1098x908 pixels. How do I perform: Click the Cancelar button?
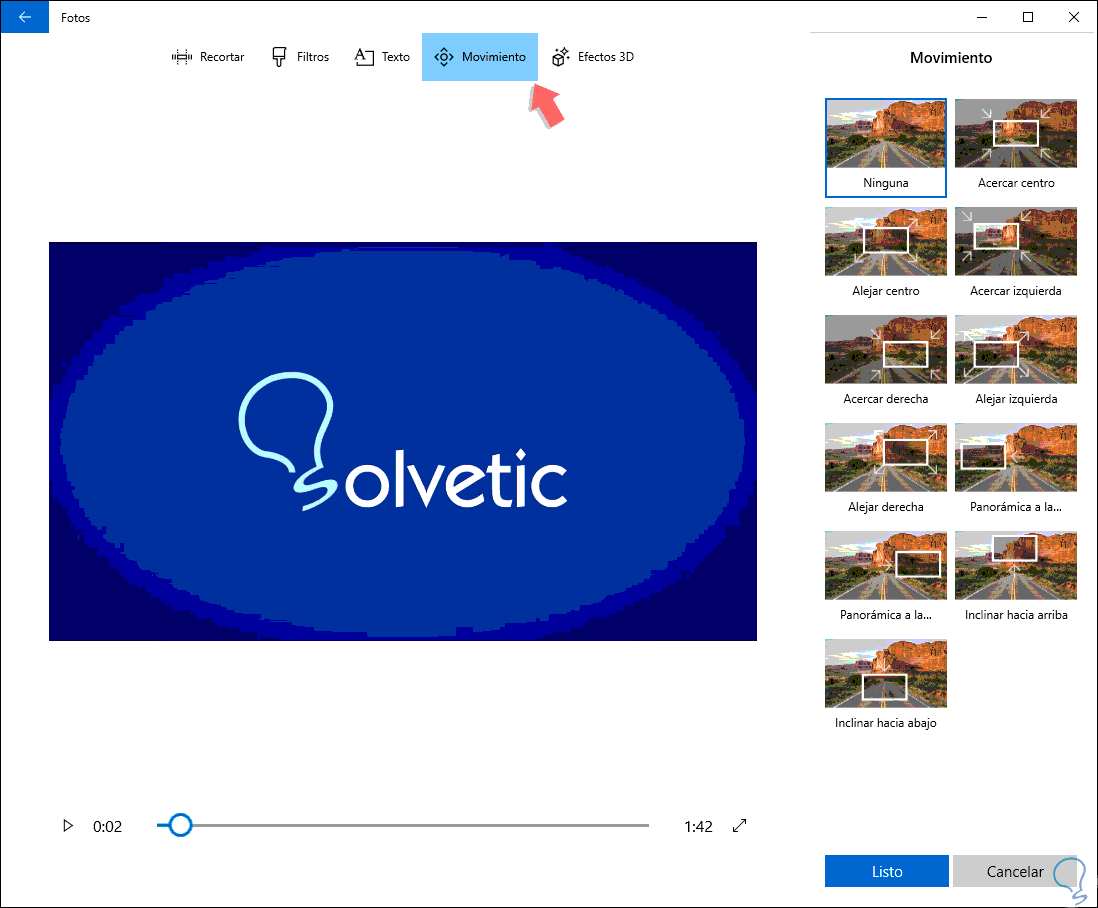1015,872
